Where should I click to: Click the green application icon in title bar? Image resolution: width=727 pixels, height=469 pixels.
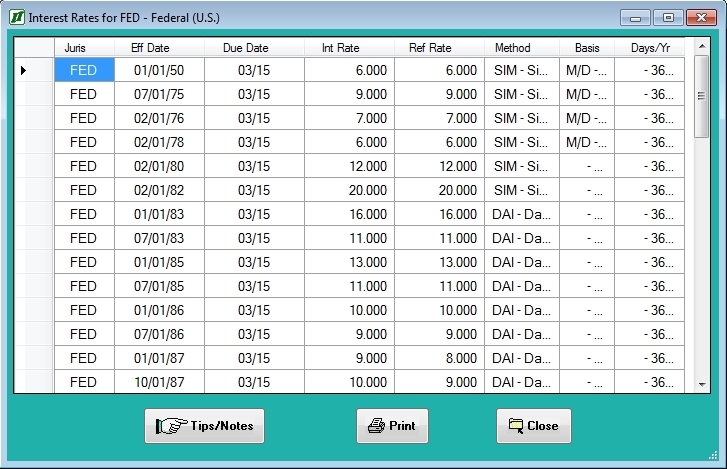point(17,18)
